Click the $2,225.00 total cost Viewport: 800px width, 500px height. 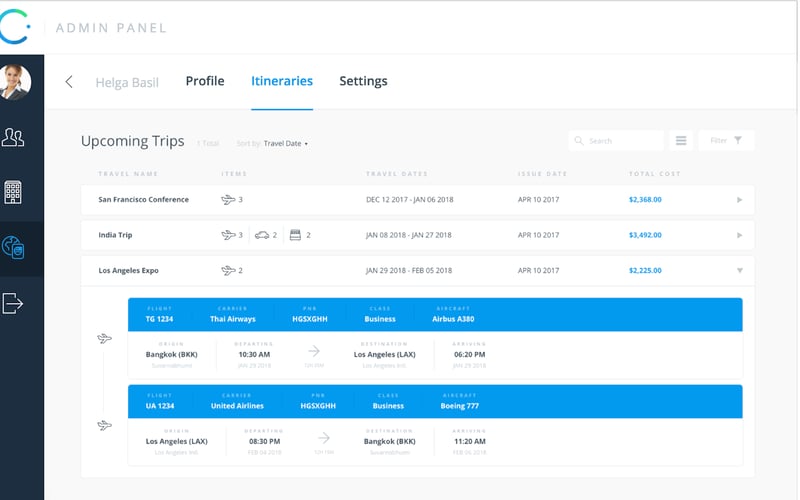click(645, 270)
